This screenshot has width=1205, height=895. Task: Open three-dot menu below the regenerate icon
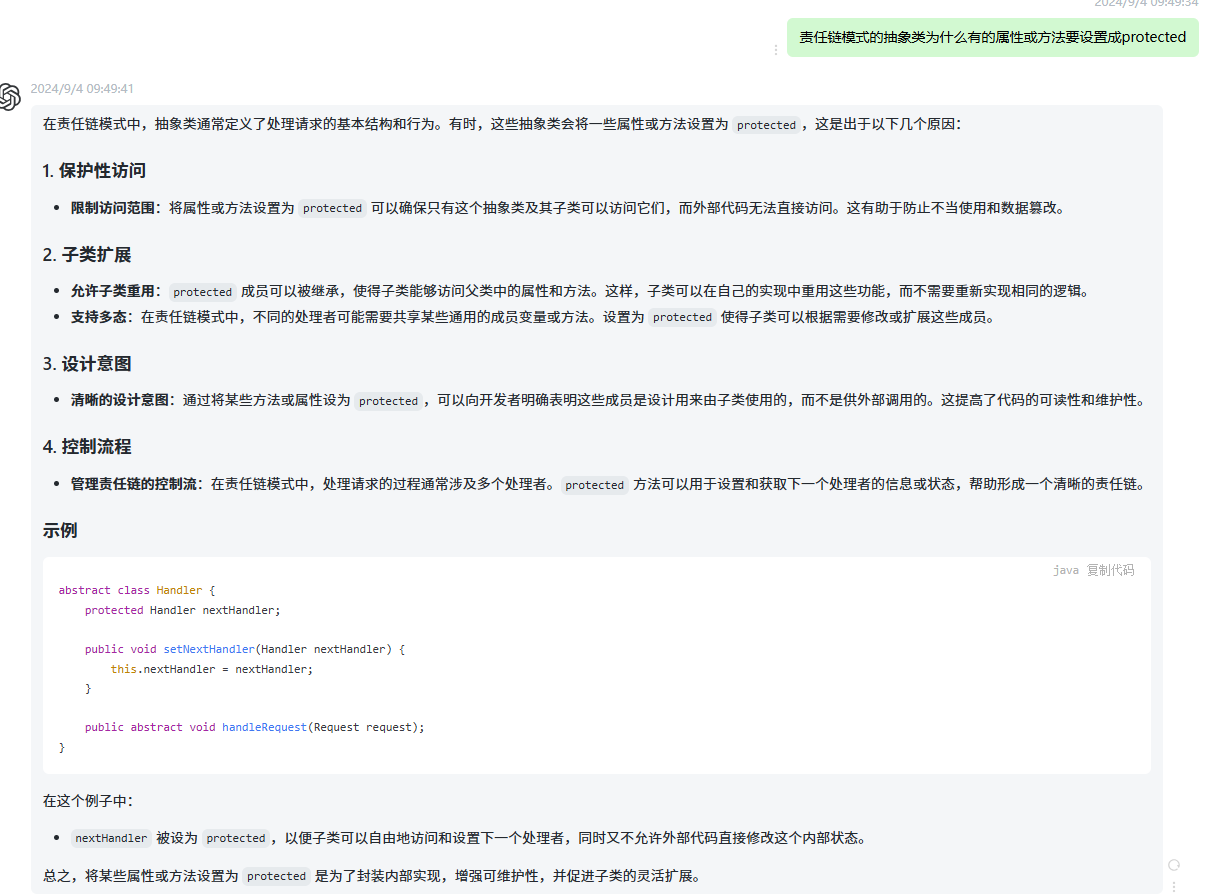pyautogui.click(x=1174, y=886)
